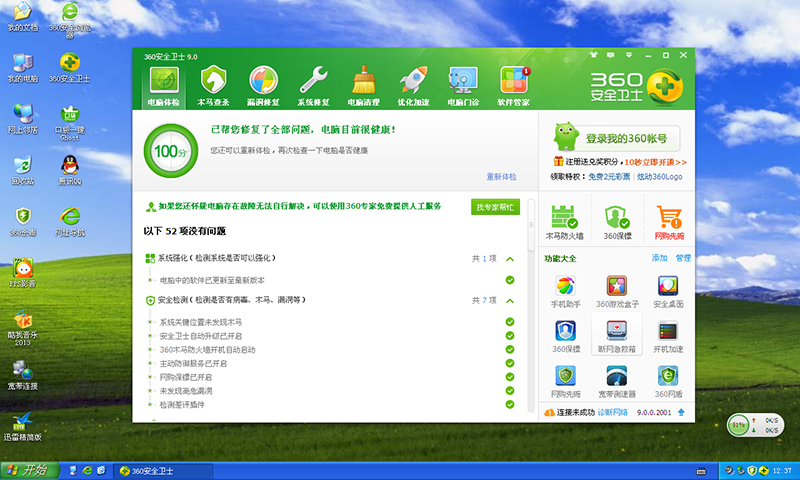Open 木马查杀 trojan scan tab

(x=213, y=85)
